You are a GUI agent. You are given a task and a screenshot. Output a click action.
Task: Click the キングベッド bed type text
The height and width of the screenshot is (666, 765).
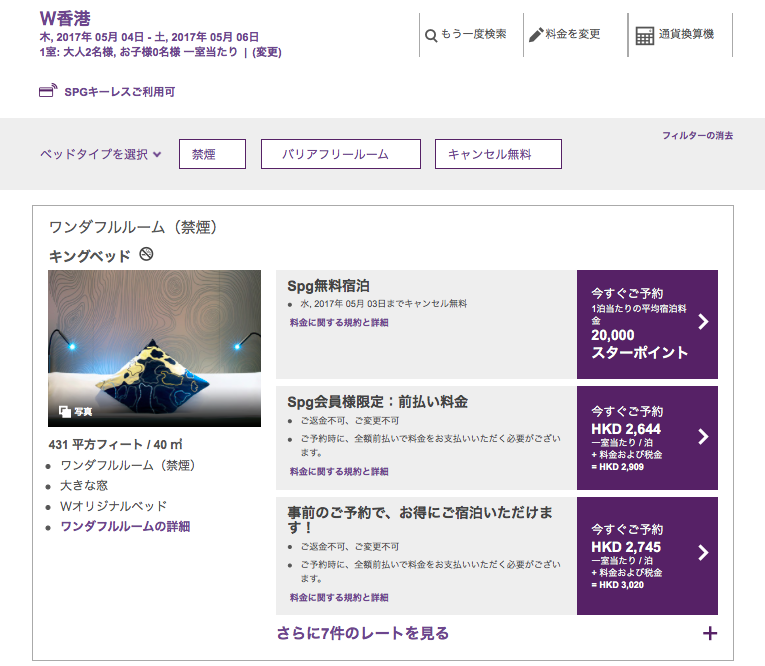[x=89, y=256]
